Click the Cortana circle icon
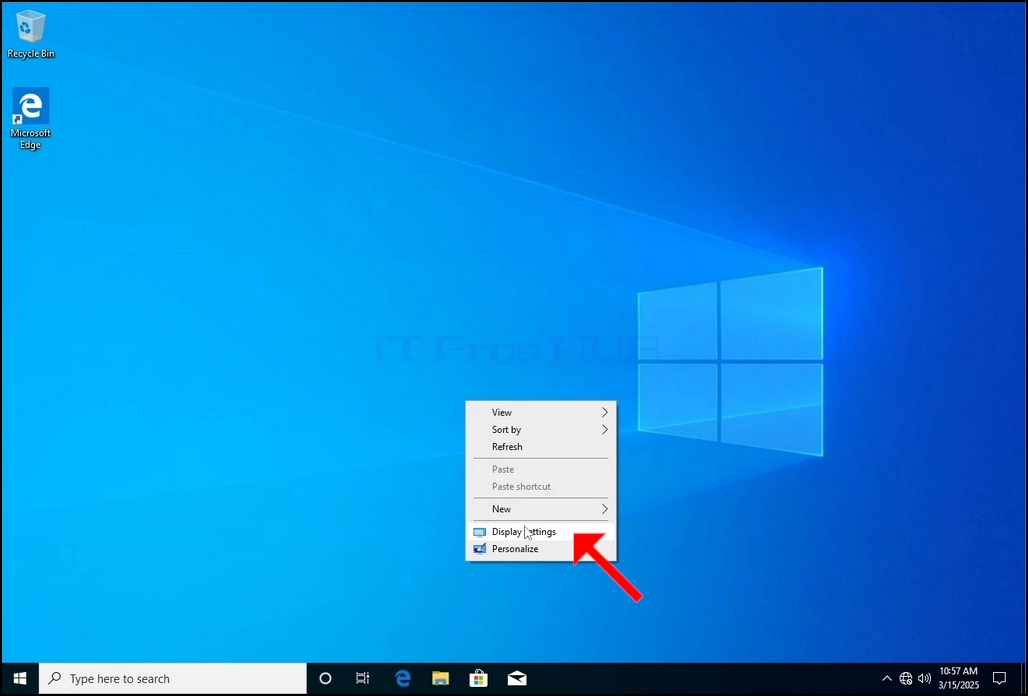 pyautogui.click(x=325, y=678)
